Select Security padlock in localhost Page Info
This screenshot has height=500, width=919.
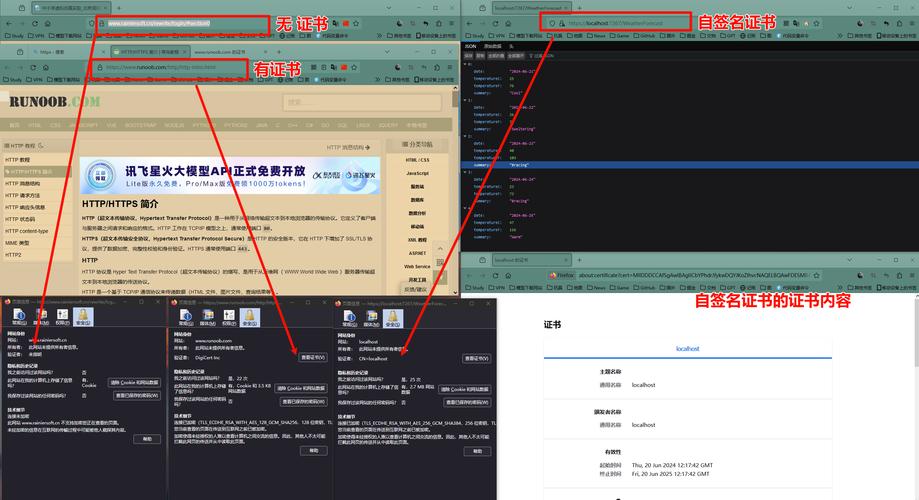pyautogui.click(x=393, y=318)
